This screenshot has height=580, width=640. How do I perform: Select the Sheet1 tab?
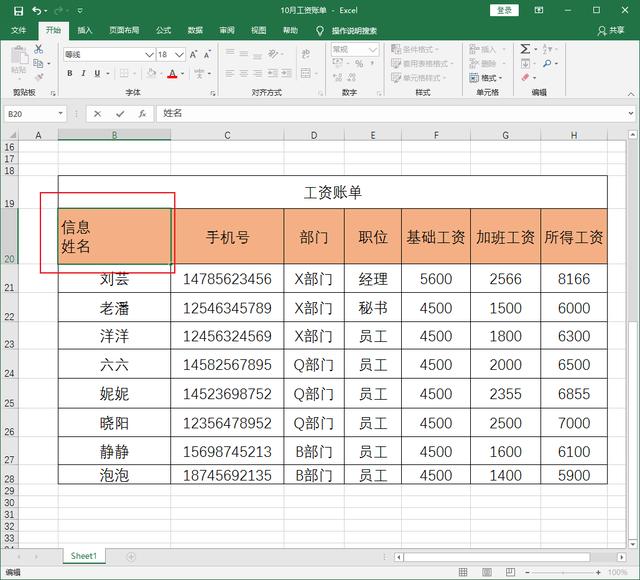(84, 556)
